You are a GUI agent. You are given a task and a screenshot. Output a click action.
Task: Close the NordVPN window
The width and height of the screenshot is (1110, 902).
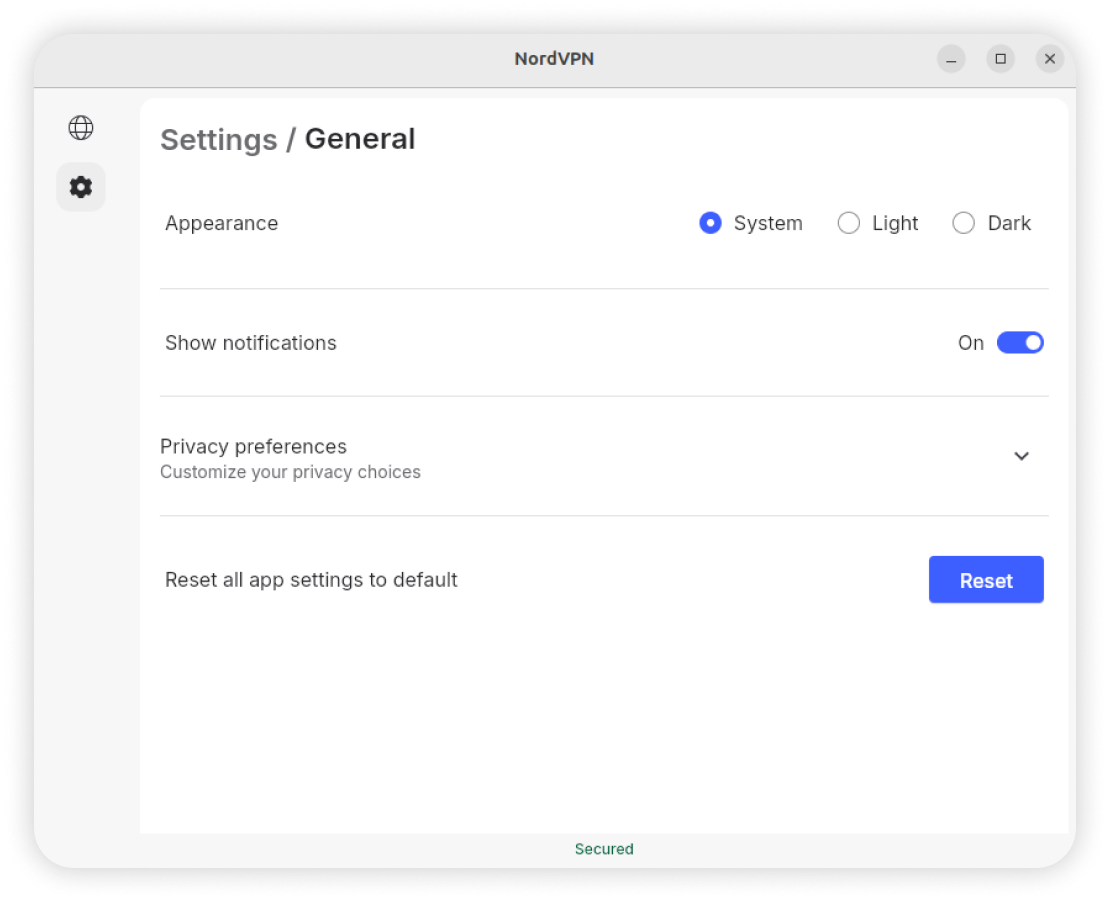coord(1049,59)
